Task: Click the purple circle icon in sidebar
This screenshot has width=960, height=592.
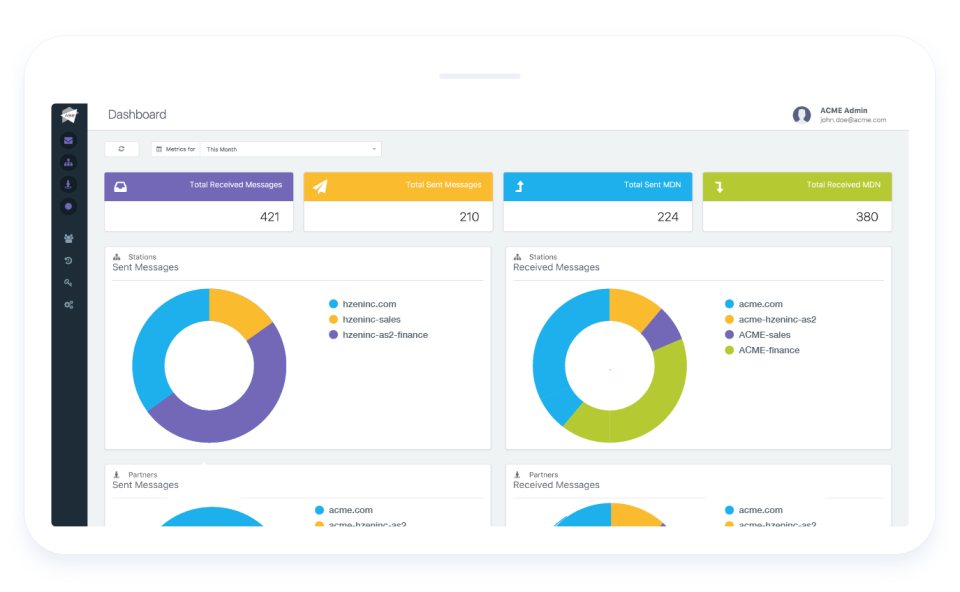Action: 68,205
